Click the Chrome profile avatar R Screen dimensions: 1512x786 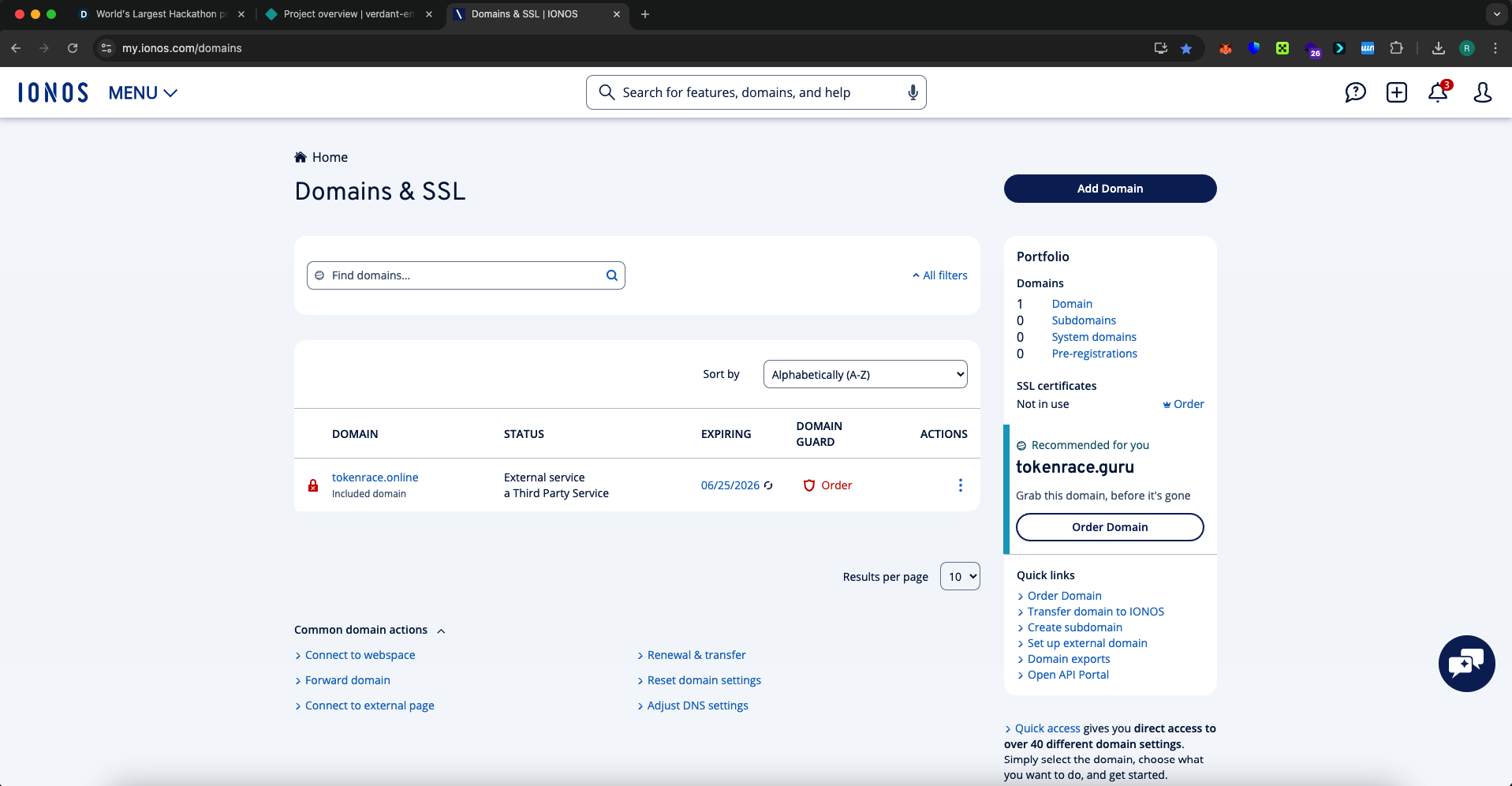[1467, 48]
